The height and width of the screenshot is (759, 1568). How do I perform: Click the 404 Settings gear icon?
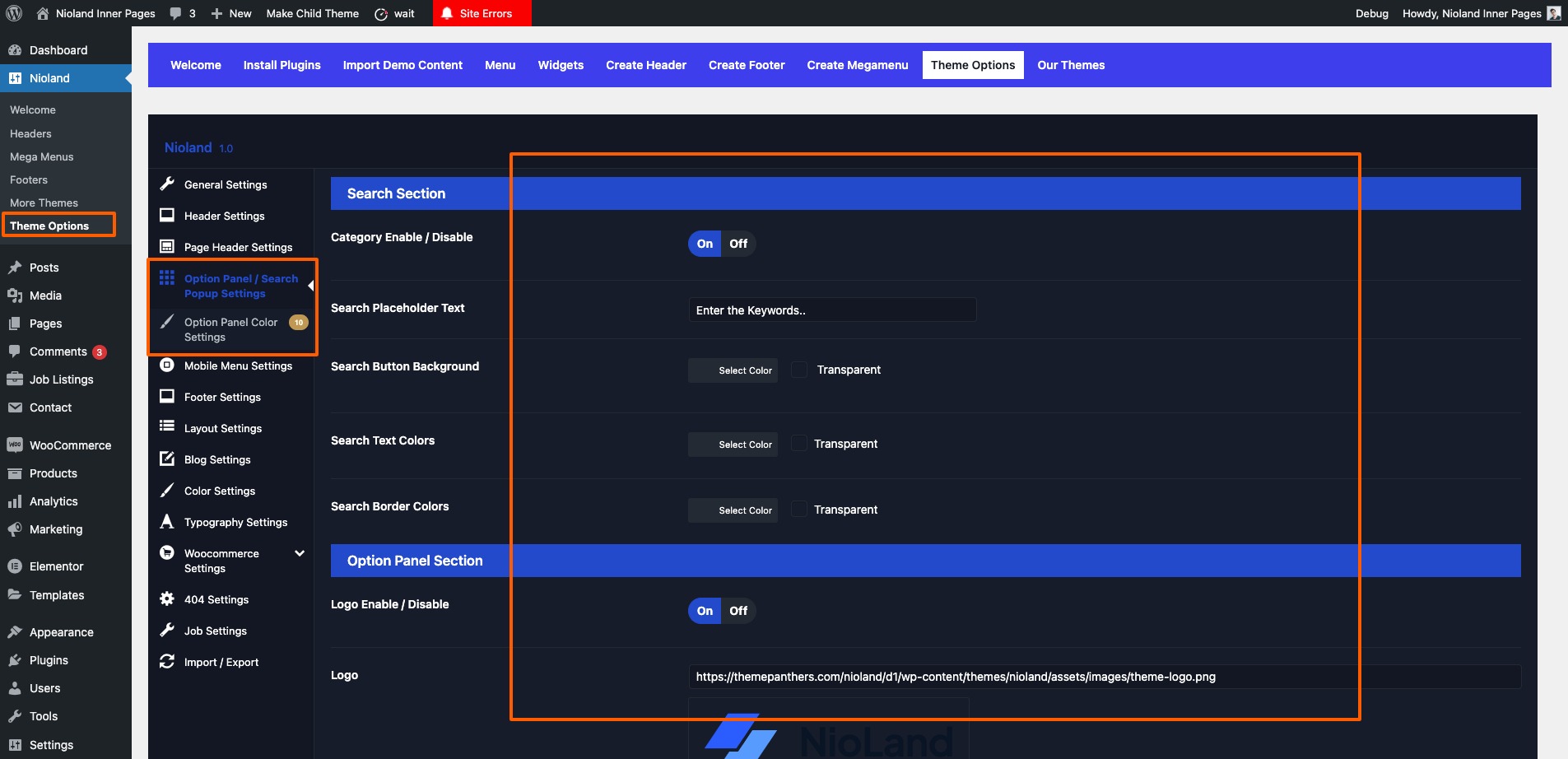tap(167, 599)
